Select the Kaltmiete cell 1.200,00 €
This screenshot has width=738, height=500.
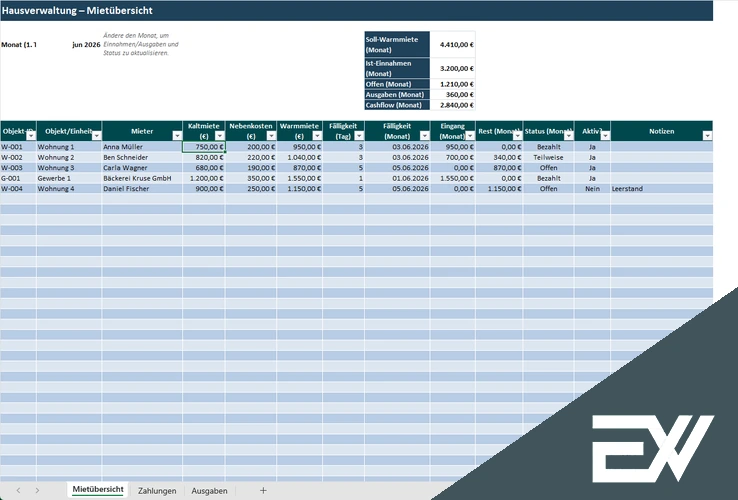[204, 178]
